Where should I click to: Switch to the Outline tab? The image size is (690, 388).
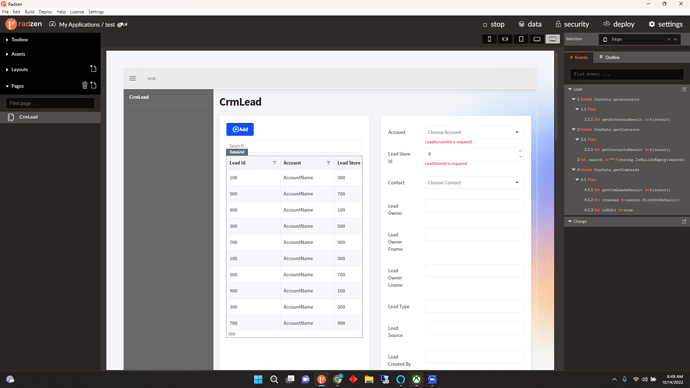609,57
